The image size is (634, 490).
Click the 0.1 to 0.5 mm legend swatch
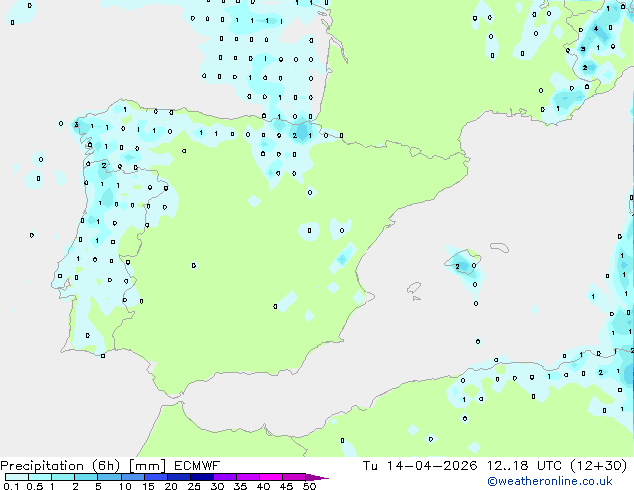[17, 477]
